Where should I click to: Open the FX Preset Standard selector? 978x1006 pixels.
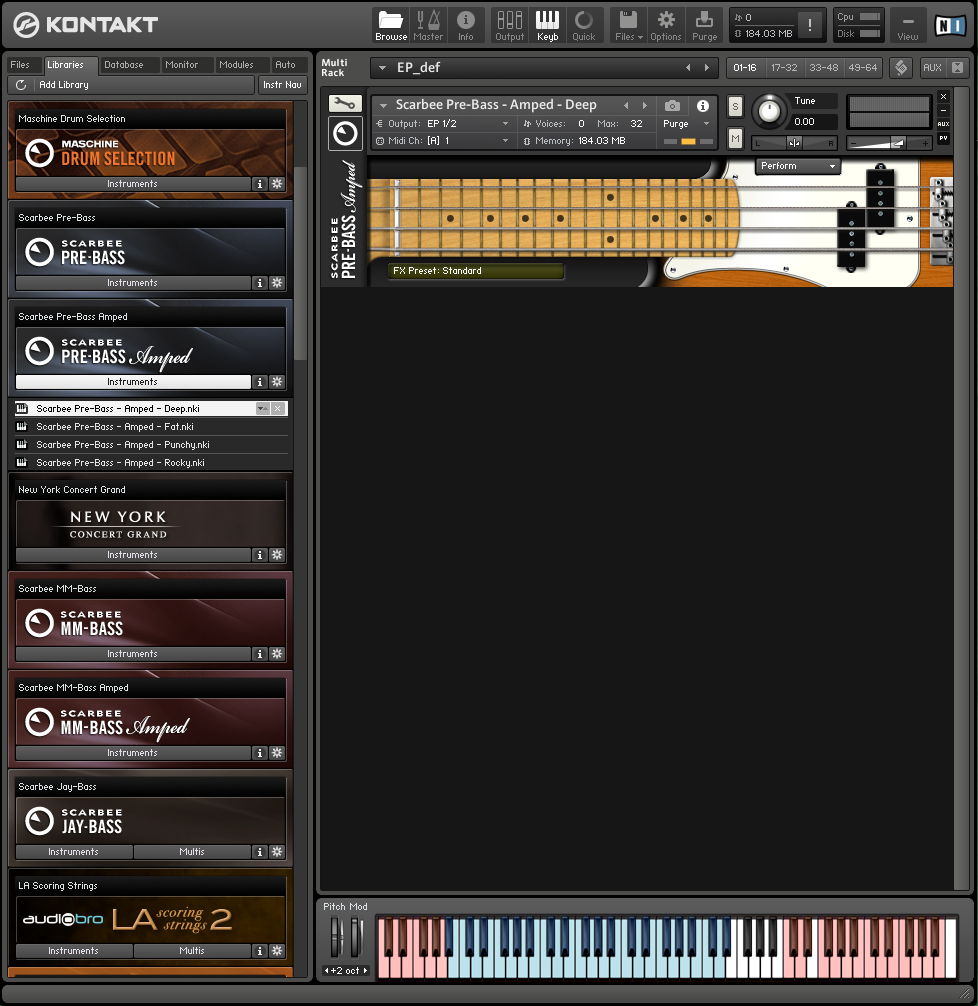point(476,271)
